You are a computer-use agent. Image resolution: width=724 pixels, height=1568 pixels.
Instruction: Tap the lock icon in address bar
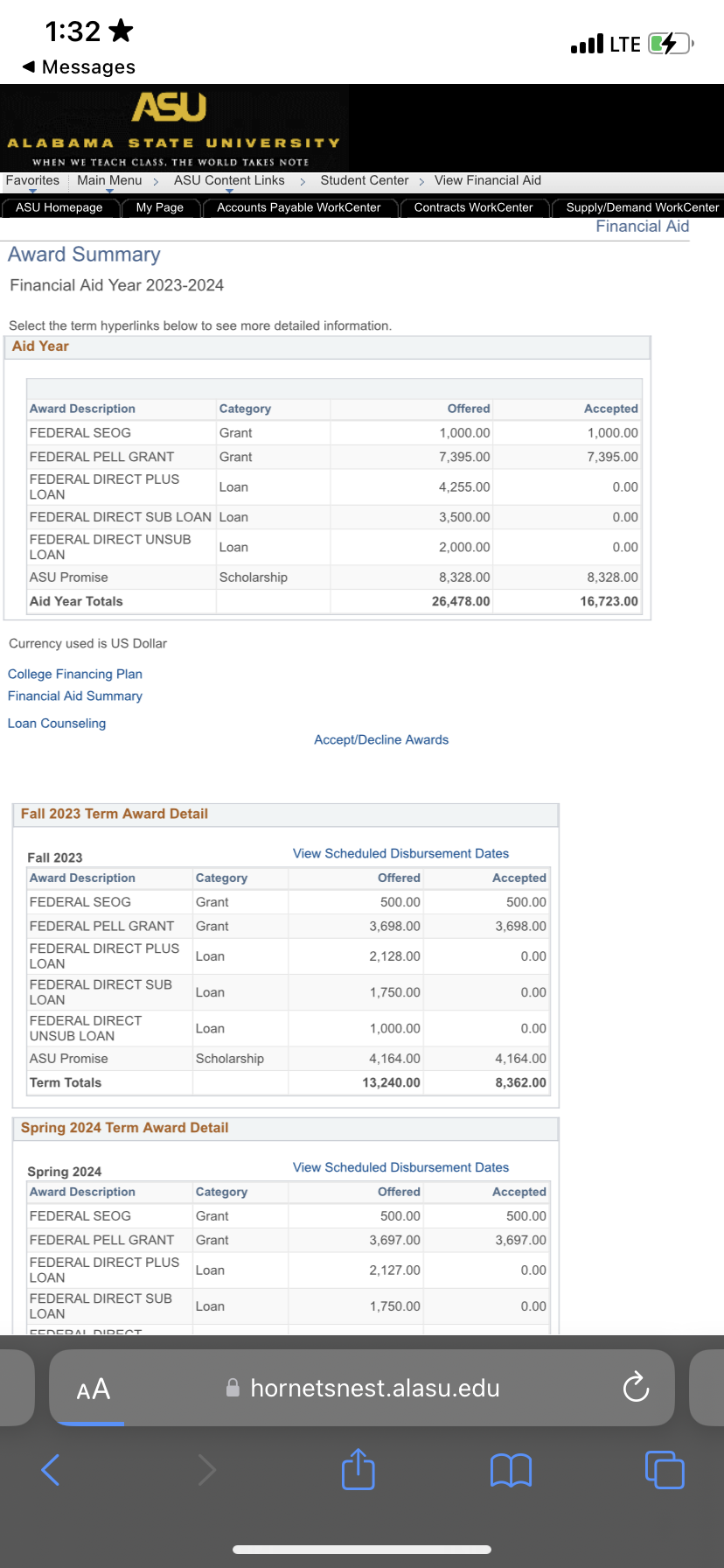click(233, 1388)
